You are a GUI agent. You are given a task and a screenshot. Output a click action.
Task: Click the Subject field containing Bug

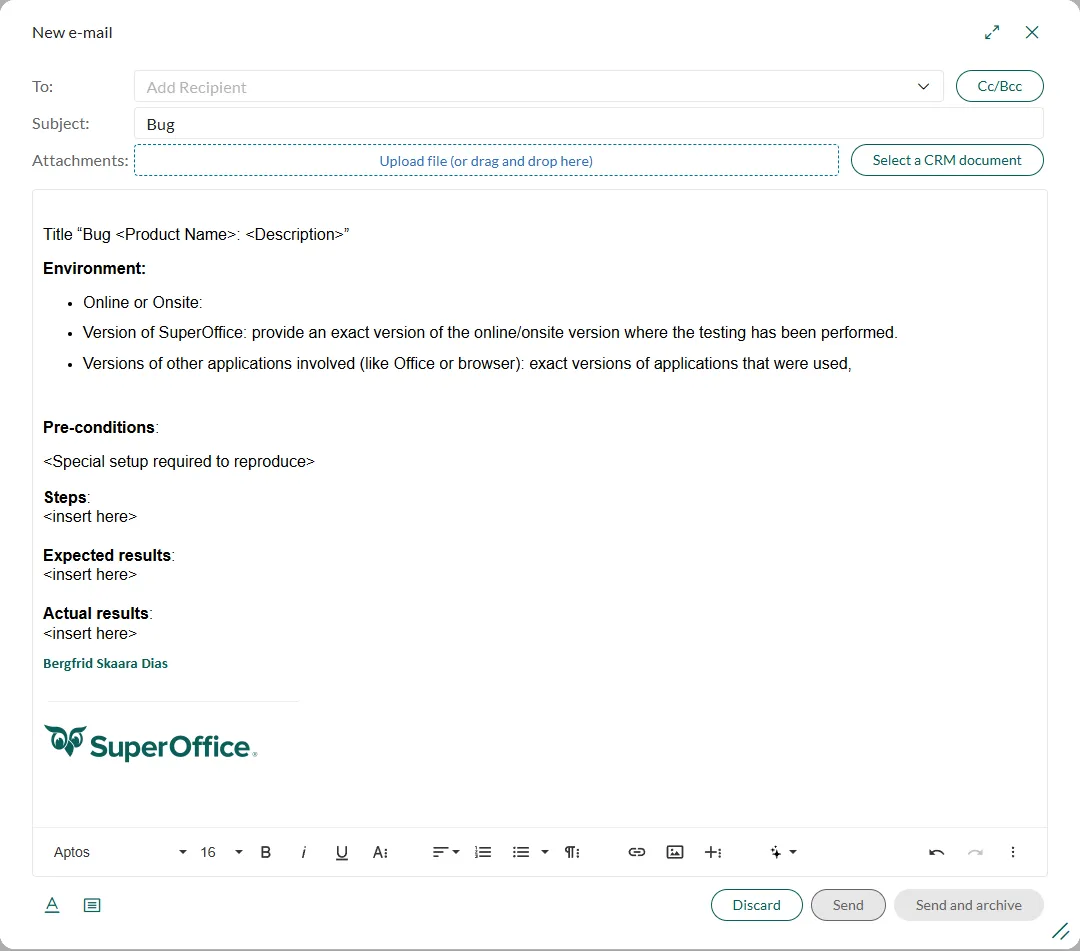588,124
